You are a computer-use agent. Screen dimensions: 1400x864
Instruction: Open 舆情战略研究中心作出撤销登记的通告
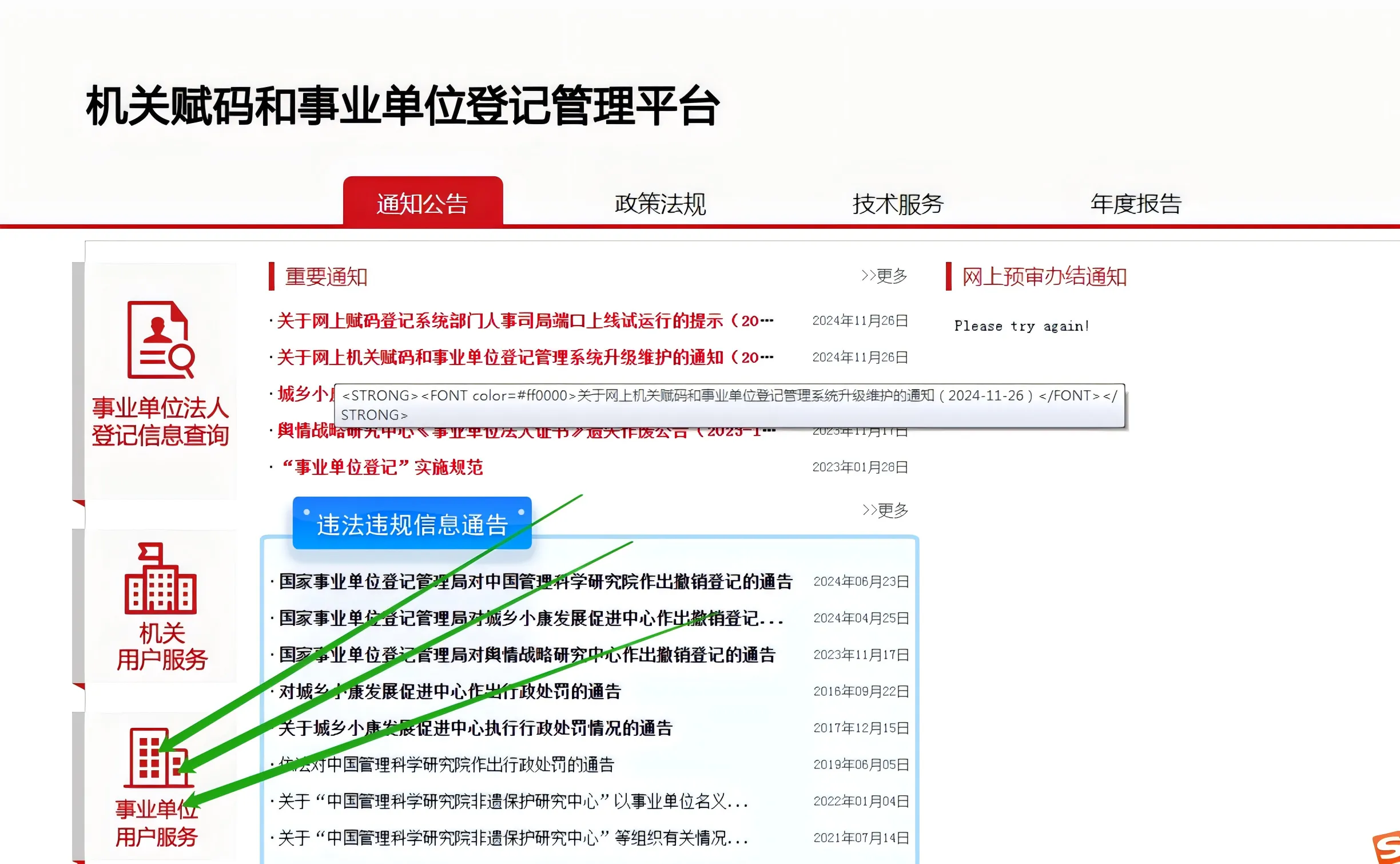pyautogui.click(x=527, y=655)
